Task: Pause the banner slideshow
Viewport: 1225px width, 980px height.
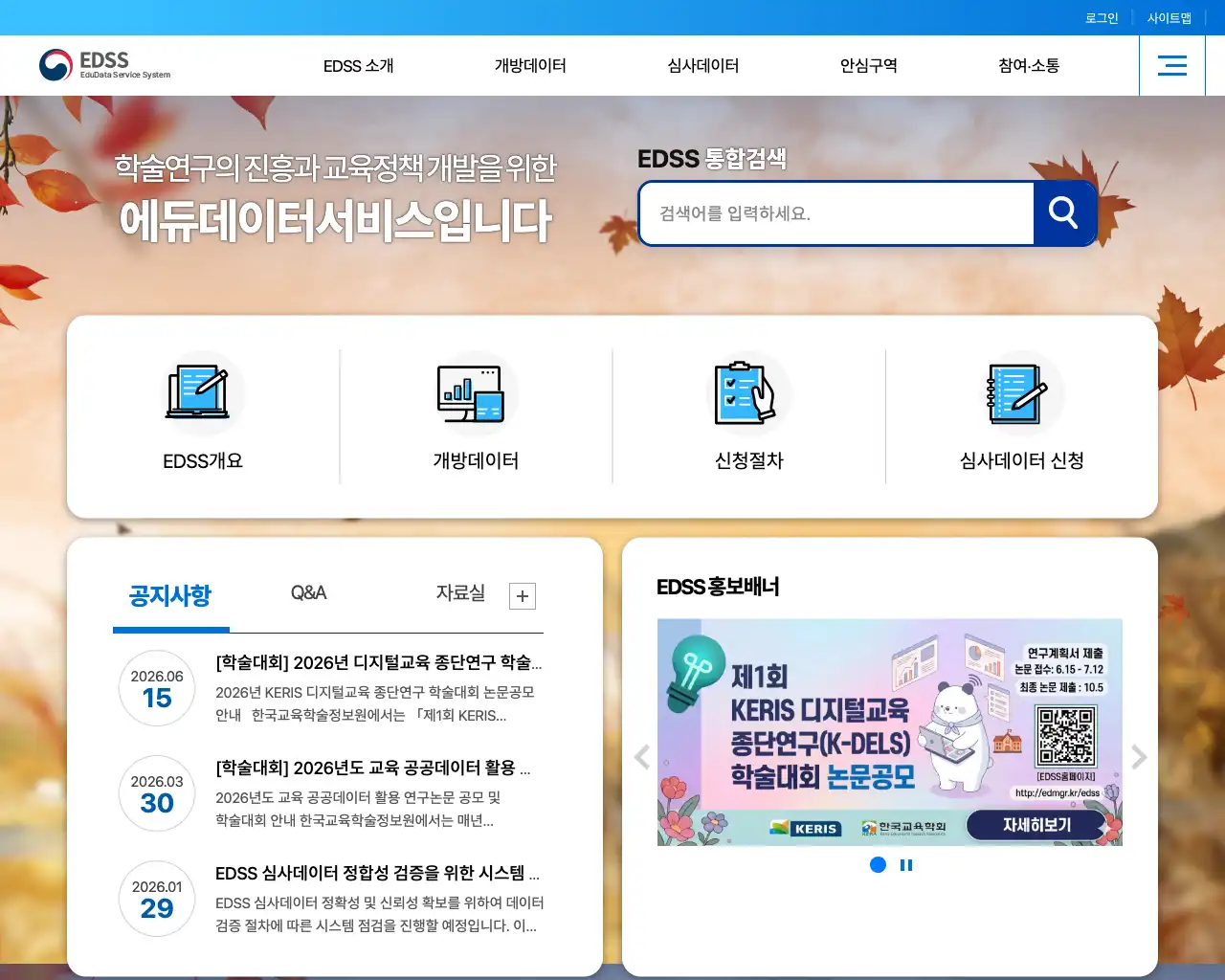Action: tap(906, 865)
